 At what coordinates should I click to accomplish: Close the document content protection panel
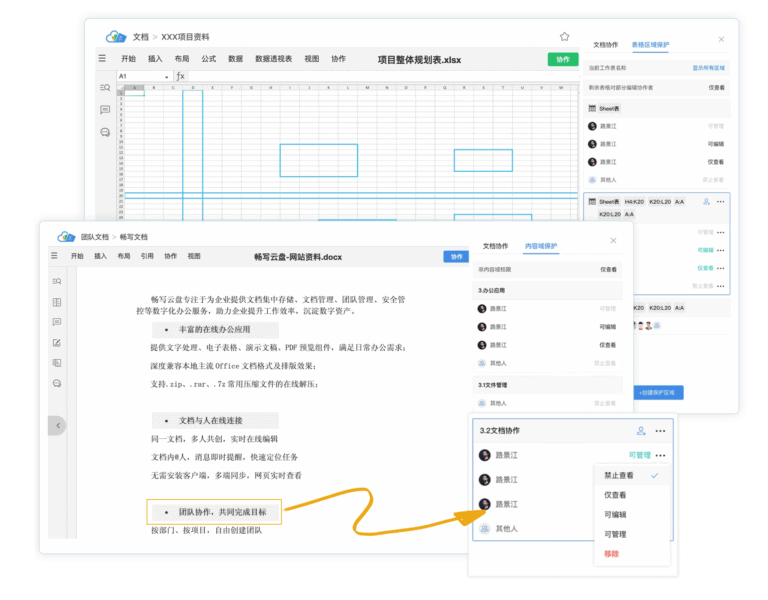tap(613, 240)
